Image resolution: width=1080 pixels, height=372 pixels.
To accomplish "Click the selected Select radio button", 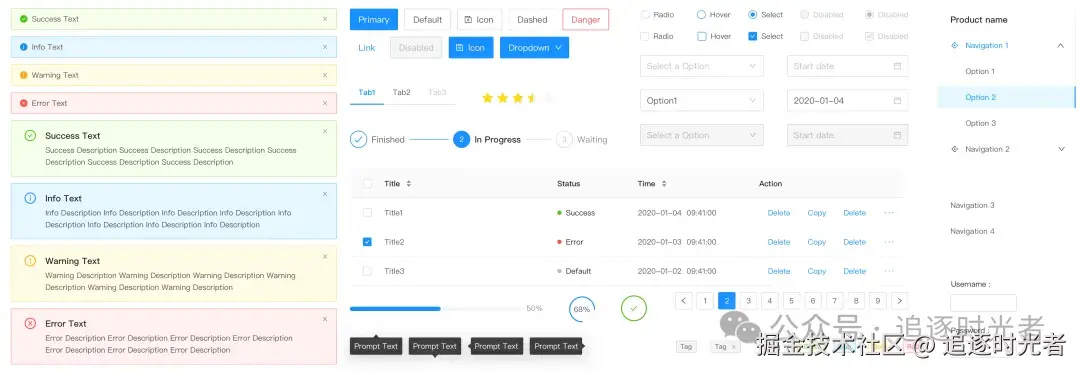I will [753, 14].
